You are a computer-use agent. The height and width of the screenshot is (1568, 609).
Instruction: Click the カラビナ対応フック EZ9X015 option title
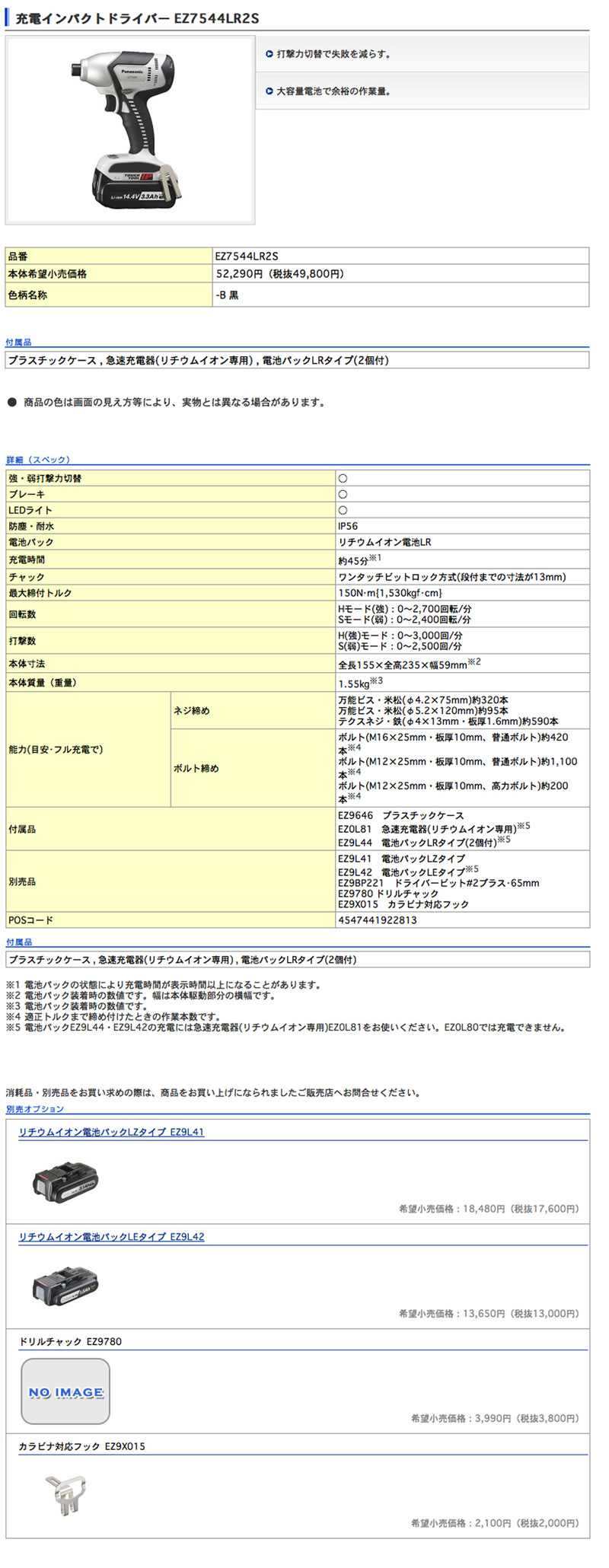(x=81, y=1446)
